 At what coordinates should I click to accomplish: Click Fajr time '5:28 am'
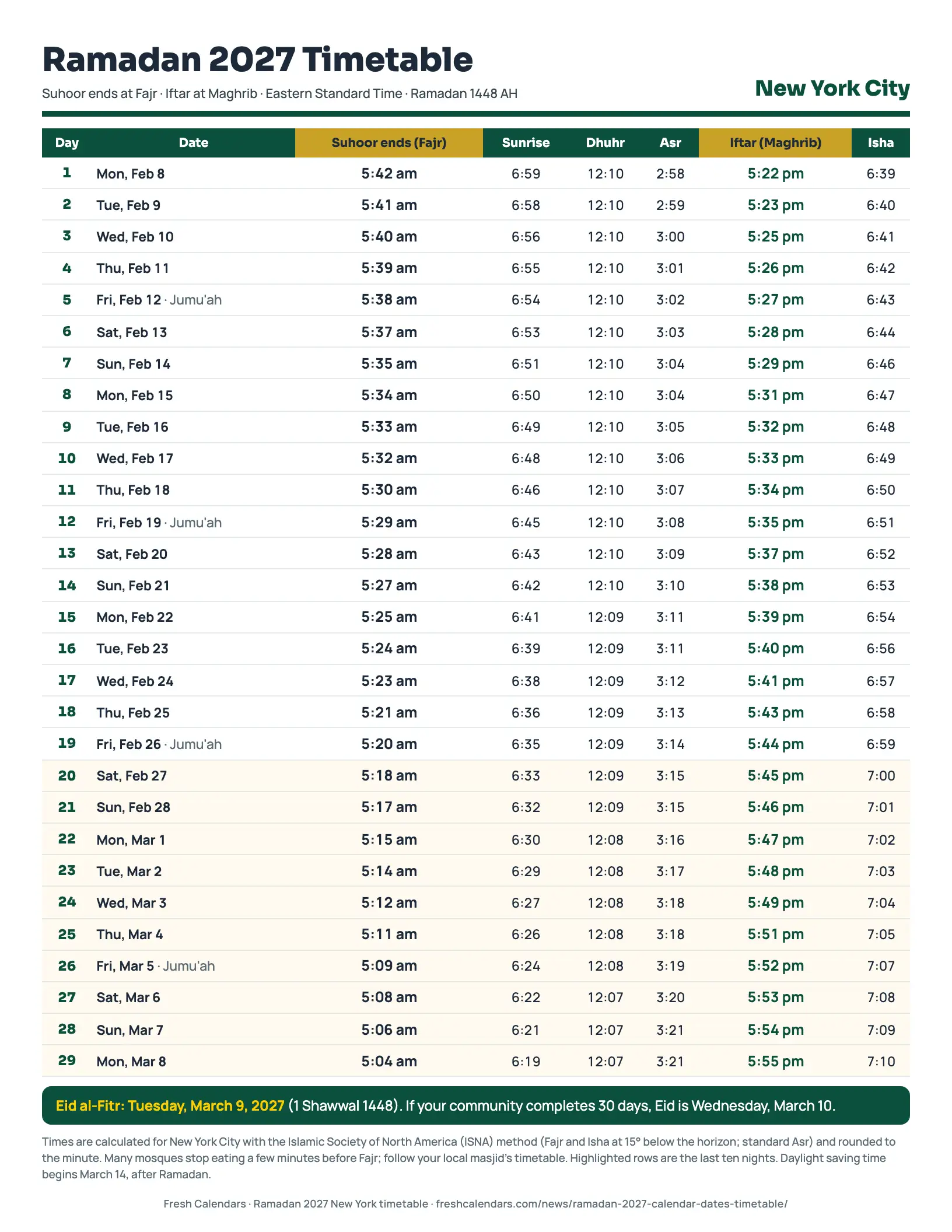click(x=389, y=554)
